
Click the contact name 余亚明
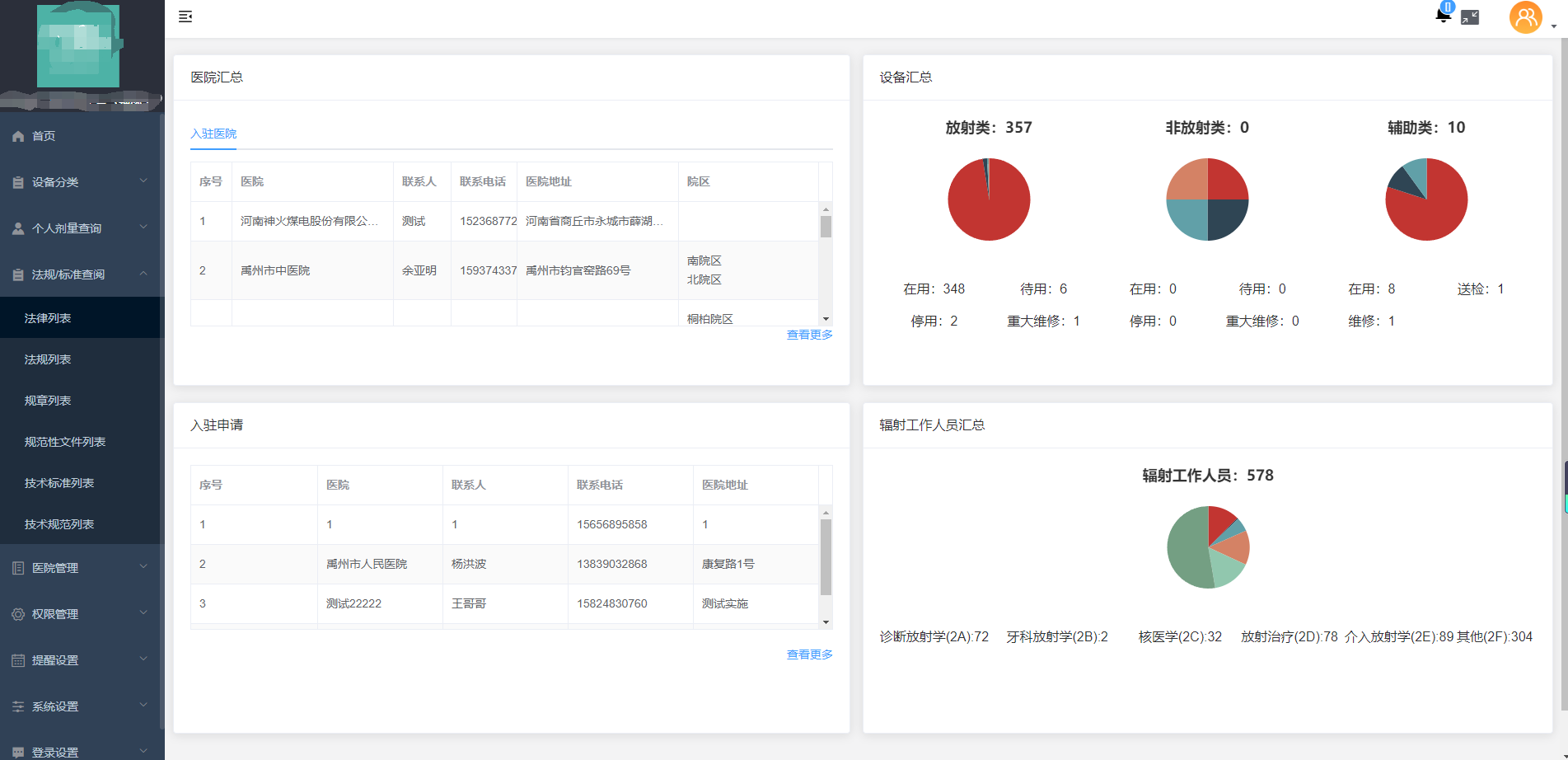419,270
